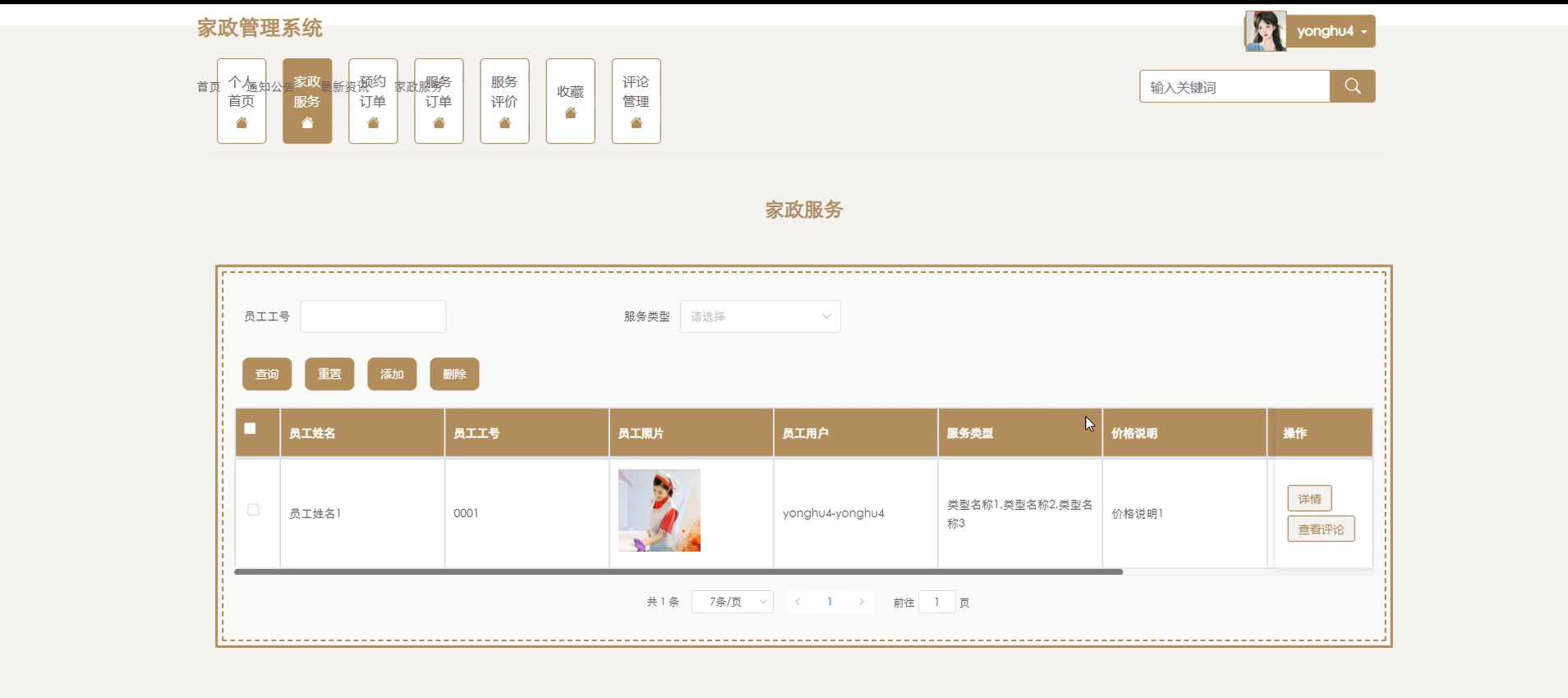Click house icon under 个人首页 tab

point(241,122)
